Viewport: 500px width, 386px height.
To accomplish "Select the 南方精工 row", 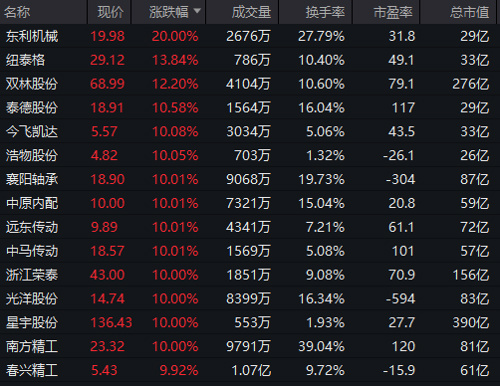I will [x=250, y=346].
